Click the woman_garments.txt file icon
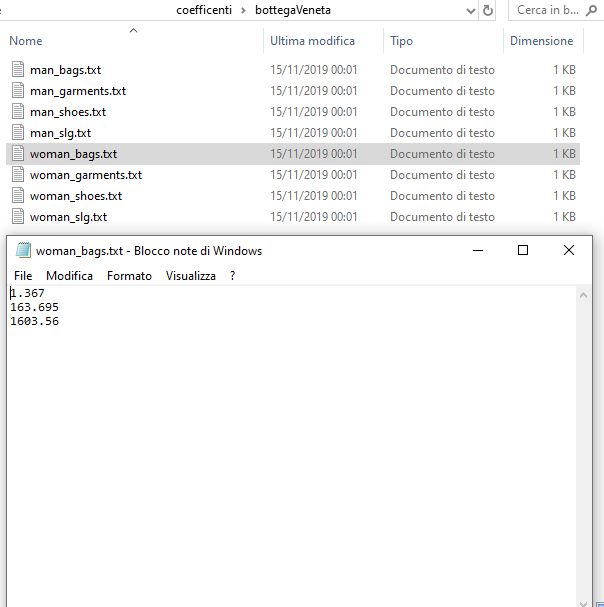The width and height of the screenshot is (604, 607). [x=18, y=175]
